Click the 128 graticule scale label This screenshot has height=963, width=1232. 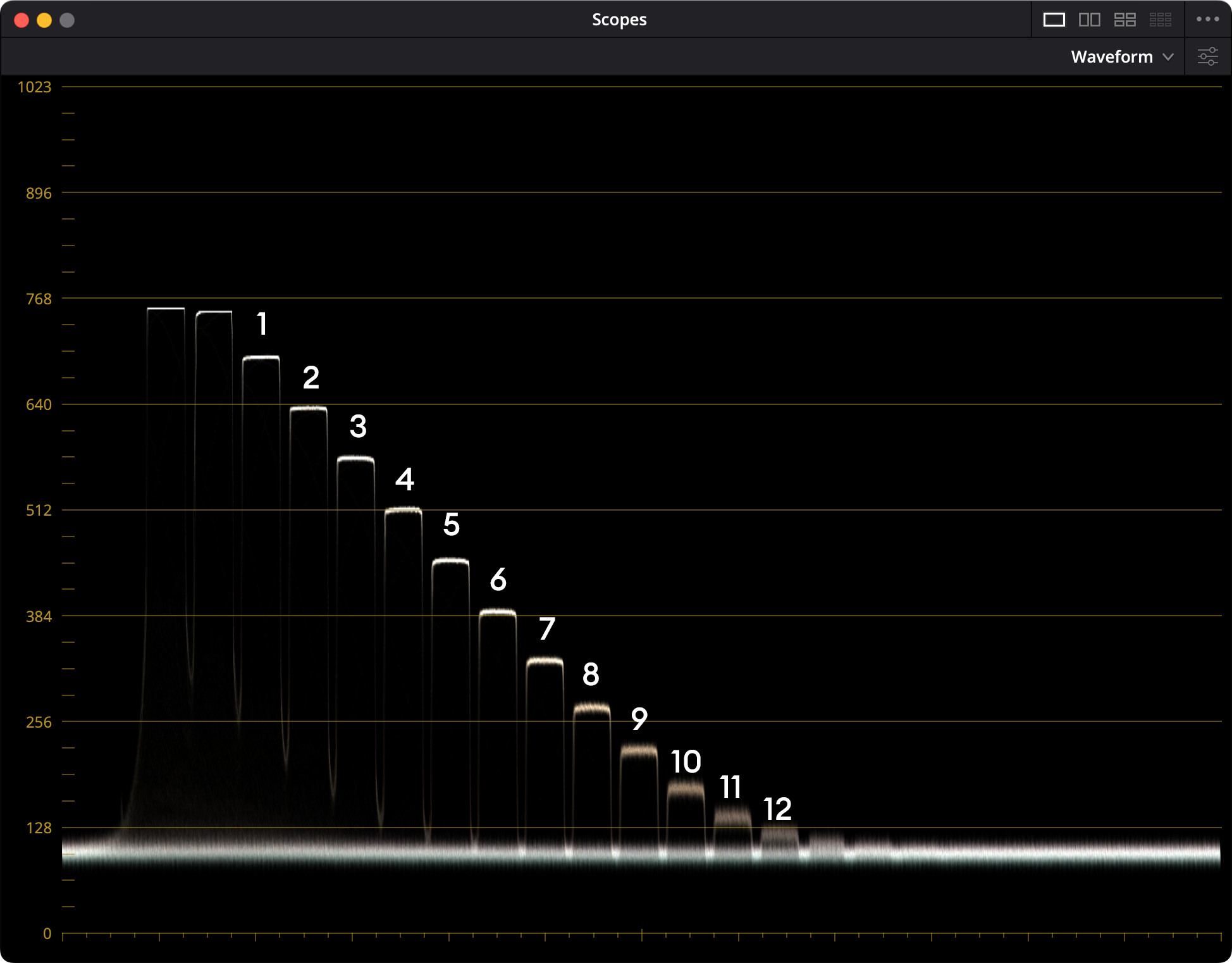(39, 828)
